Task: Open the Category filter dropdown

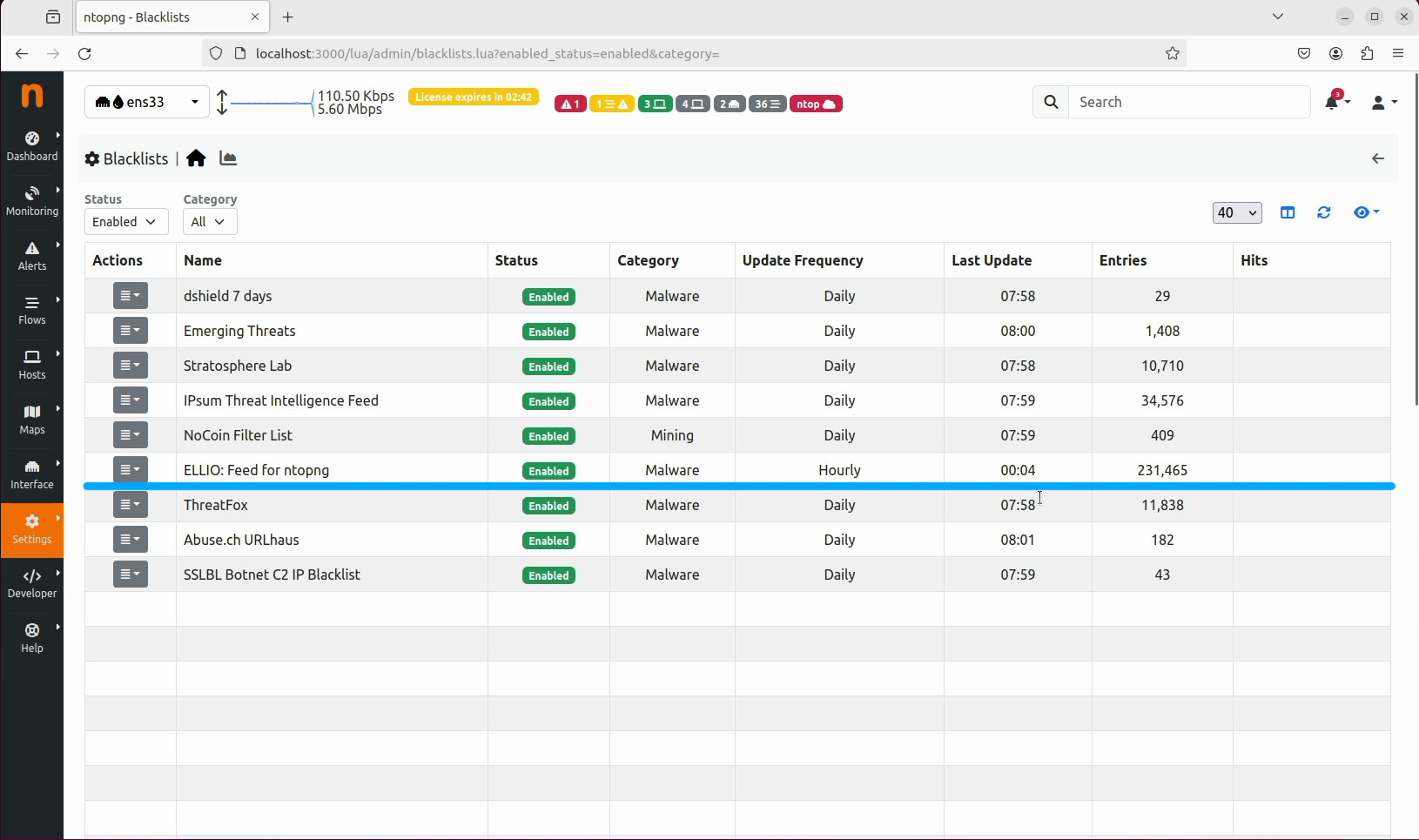Action: pyautogui.click(x=210, y=222)
